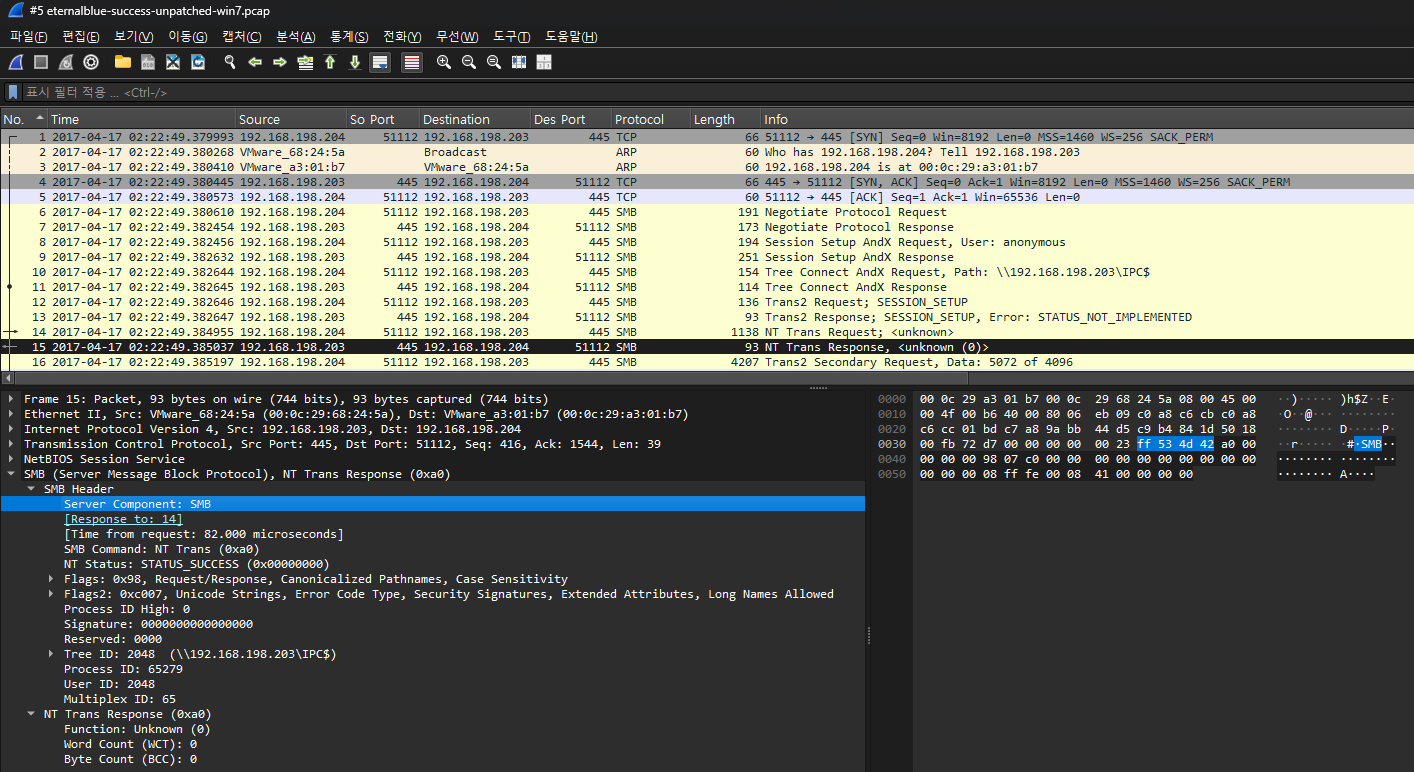
Task: Open the 통계(S) menu
Action: [349, 37]
